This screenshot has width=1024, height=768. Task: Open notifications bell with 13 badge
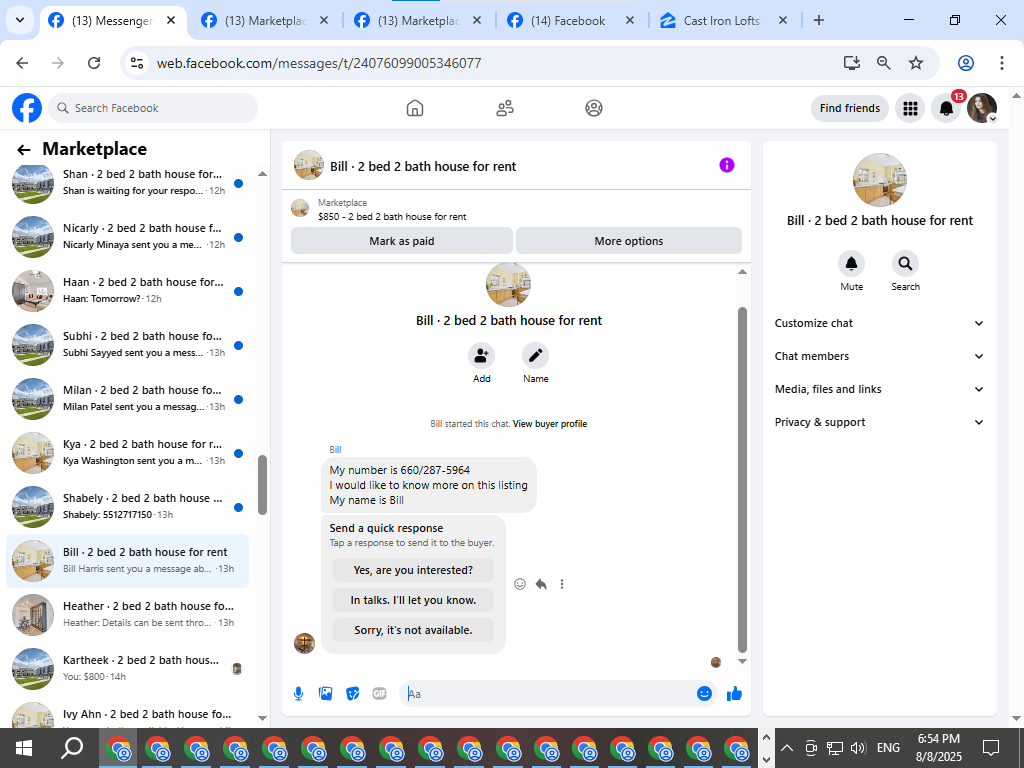(946, 108)
